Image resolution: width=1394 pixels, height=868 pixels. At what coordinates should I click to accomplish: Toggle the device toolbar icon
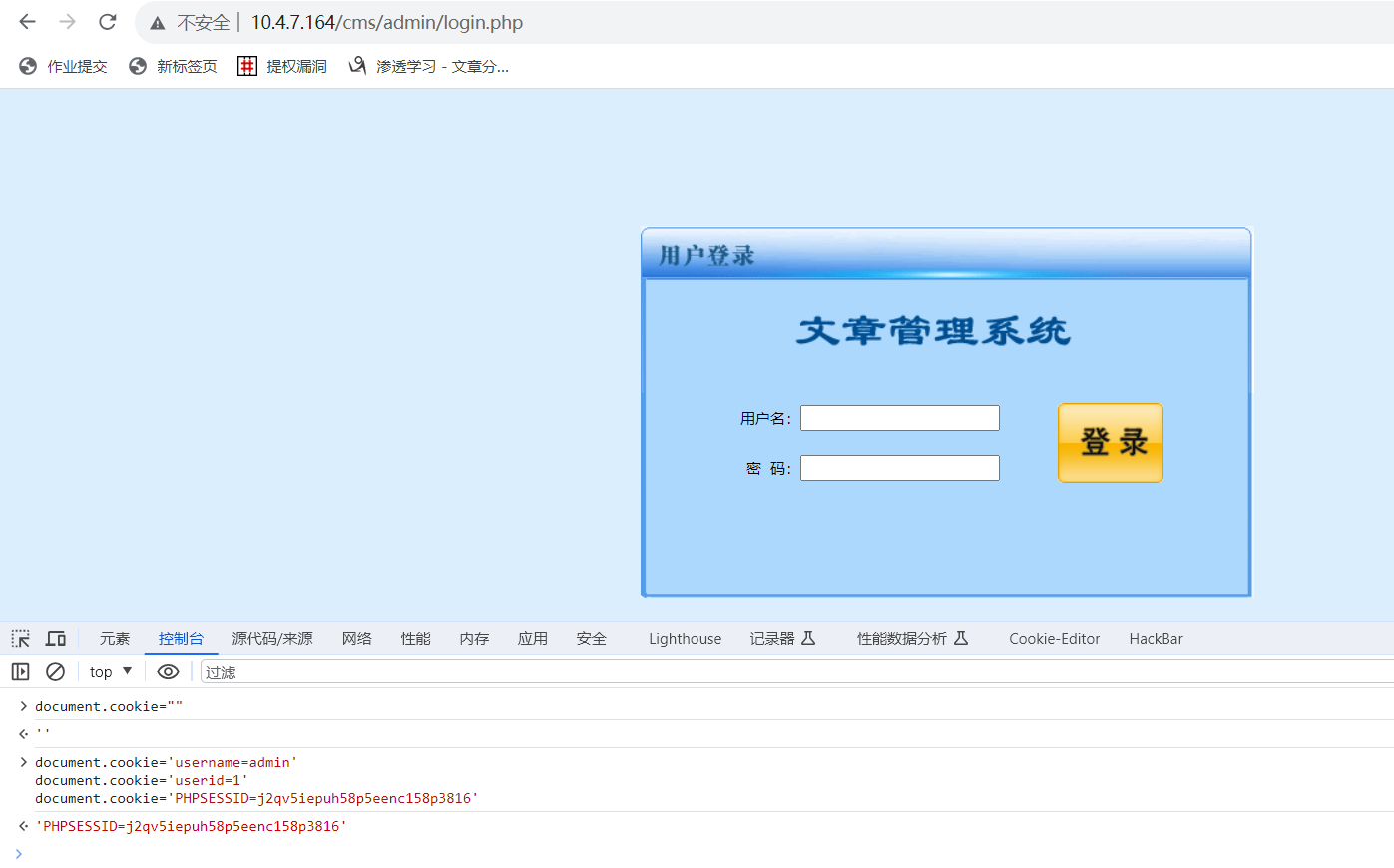pyautogui.click(x=56, y=639)
